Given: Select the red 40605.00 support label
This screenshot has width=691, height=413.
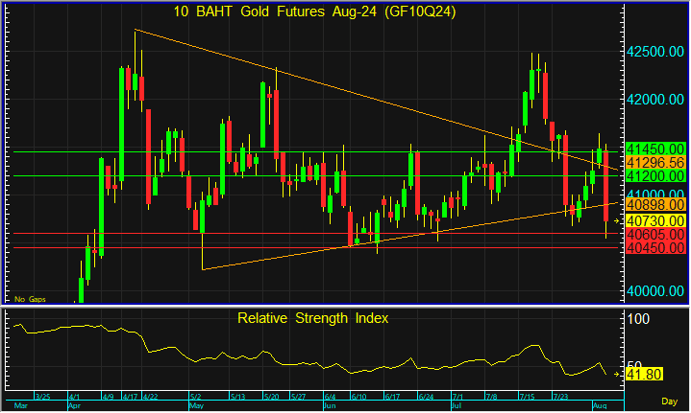Looking at the screenshot, I should coord(653,233).
